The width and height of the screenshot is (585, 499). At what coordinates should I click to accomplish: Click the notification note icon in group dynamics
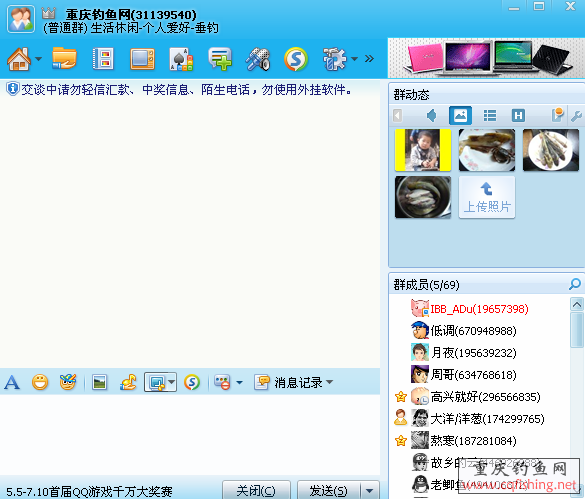pos(557,115)
